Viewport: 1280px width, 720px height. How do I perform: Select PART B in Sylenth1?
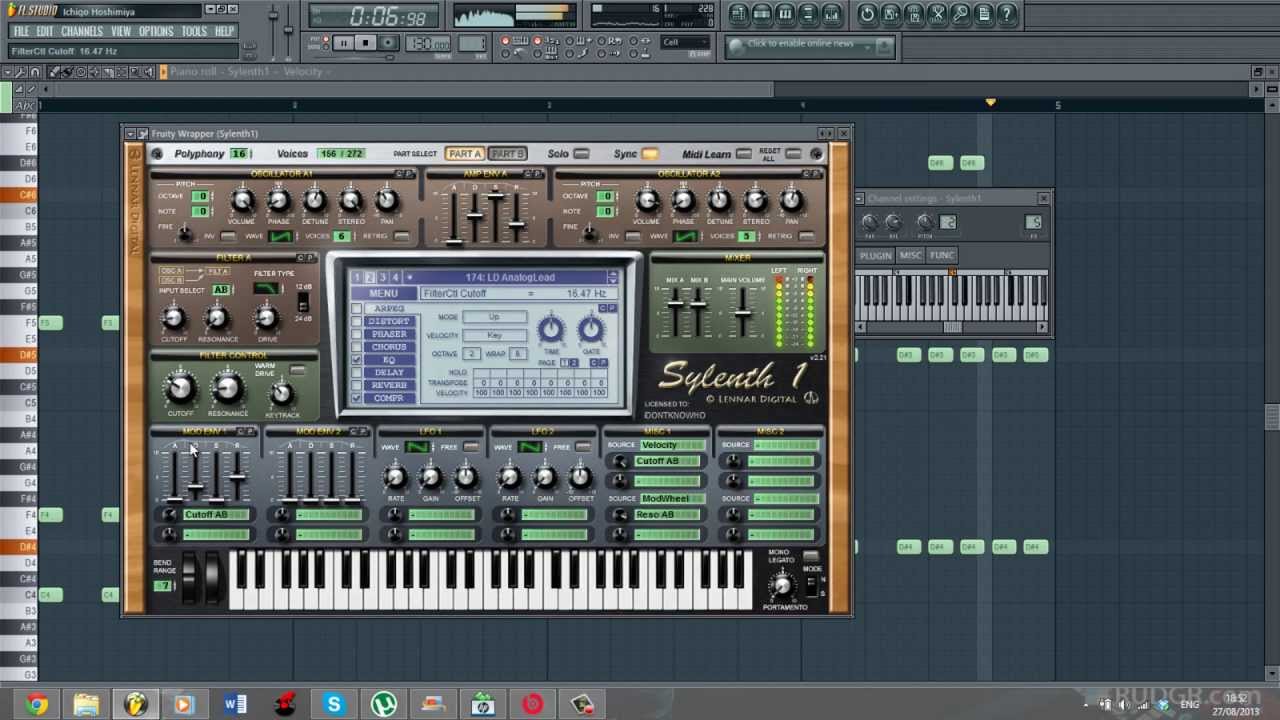[x=507, y=154]
